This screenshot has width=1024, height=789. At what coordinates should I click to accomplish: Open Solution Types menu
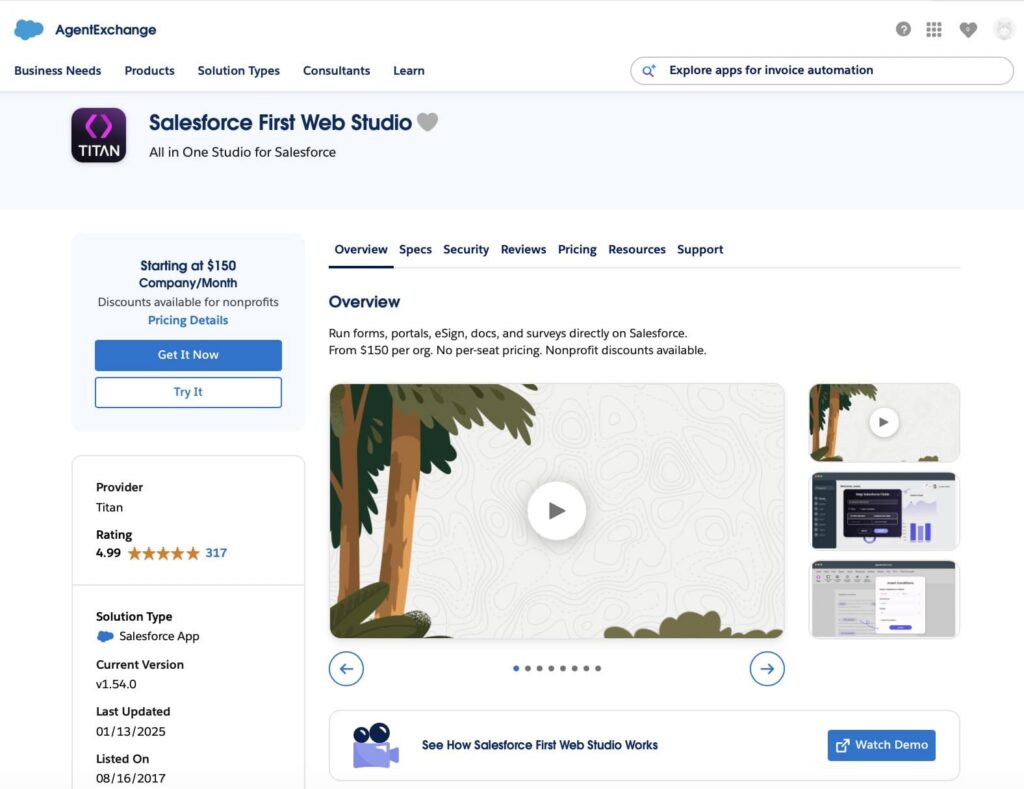[238, 71]
